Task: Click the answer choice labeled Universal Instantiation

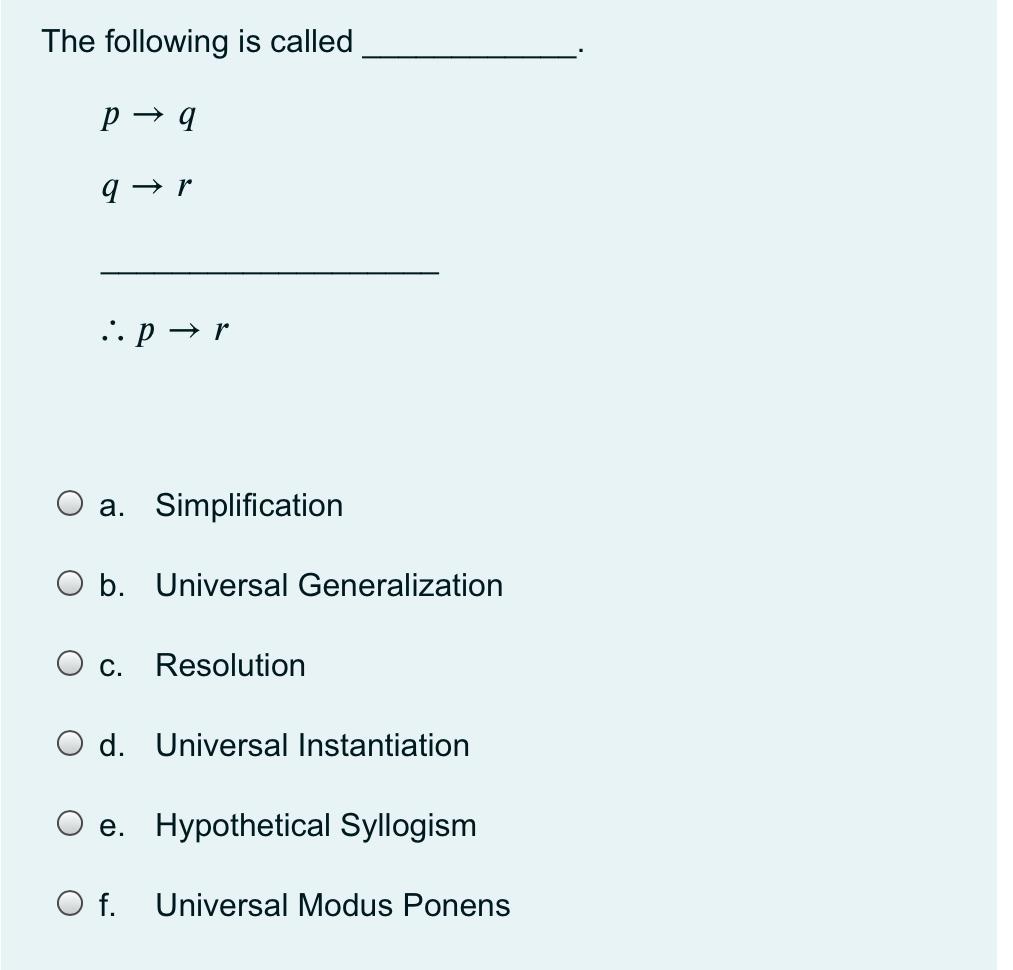Action: pyautogui.click(x=312, y=745)
